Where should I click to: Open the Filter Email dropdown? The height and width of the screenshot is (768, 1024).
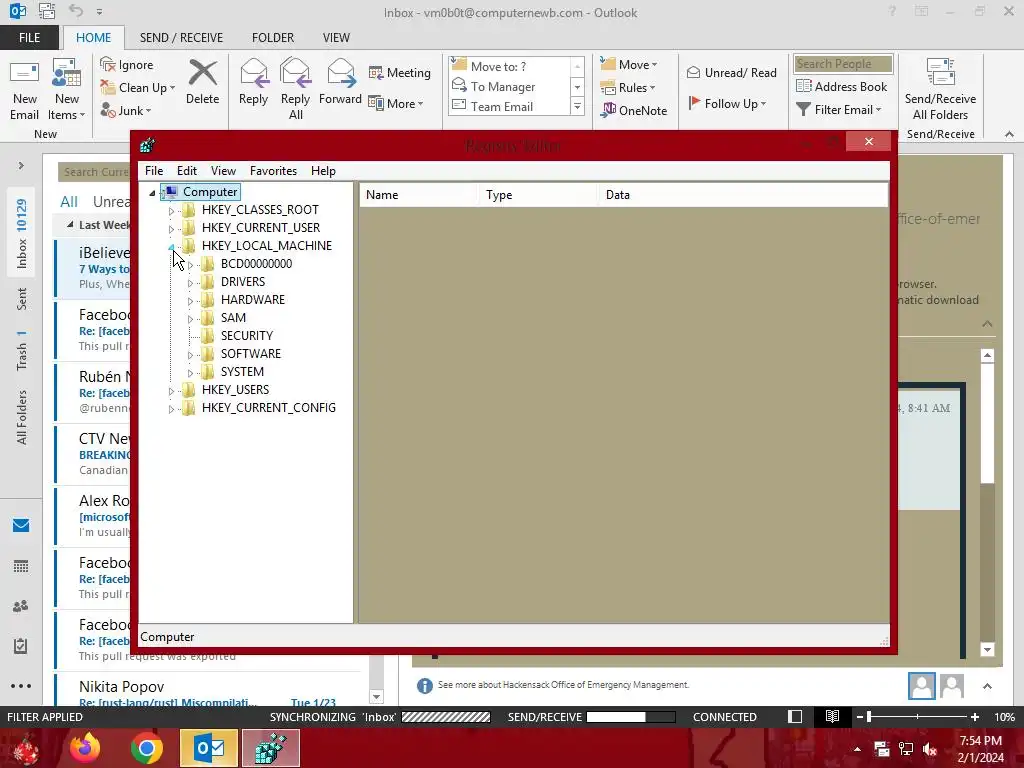[839, 110]
